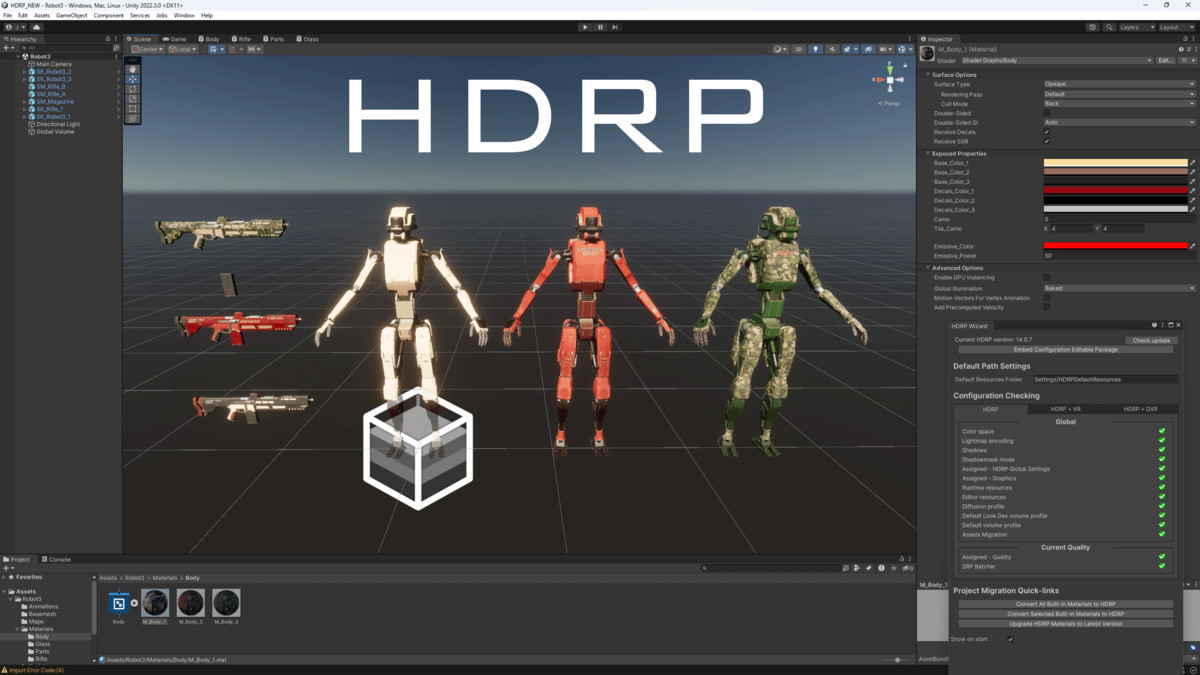This screenshot has height=675, width=1200.
Task: Open Undo History from top toolbar
Action: 1092,27
